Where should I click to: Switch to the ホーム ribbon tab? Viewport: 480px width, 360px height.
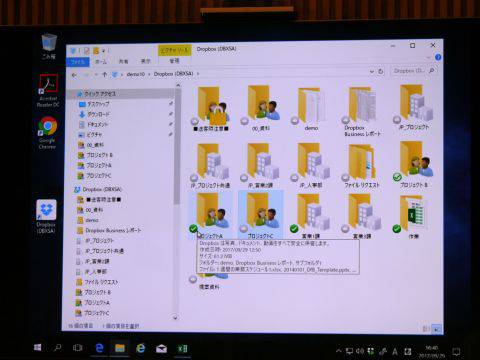(x=101, y=62)
